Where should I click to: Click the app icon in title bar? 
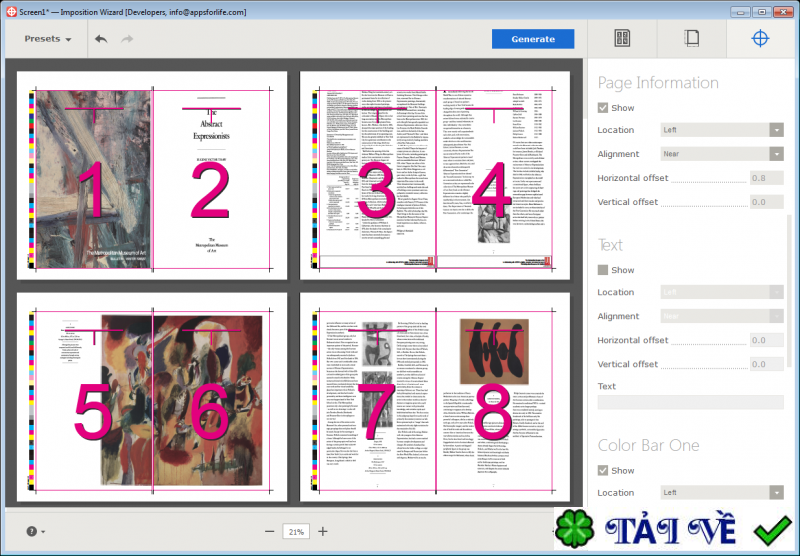coord(11,11)
